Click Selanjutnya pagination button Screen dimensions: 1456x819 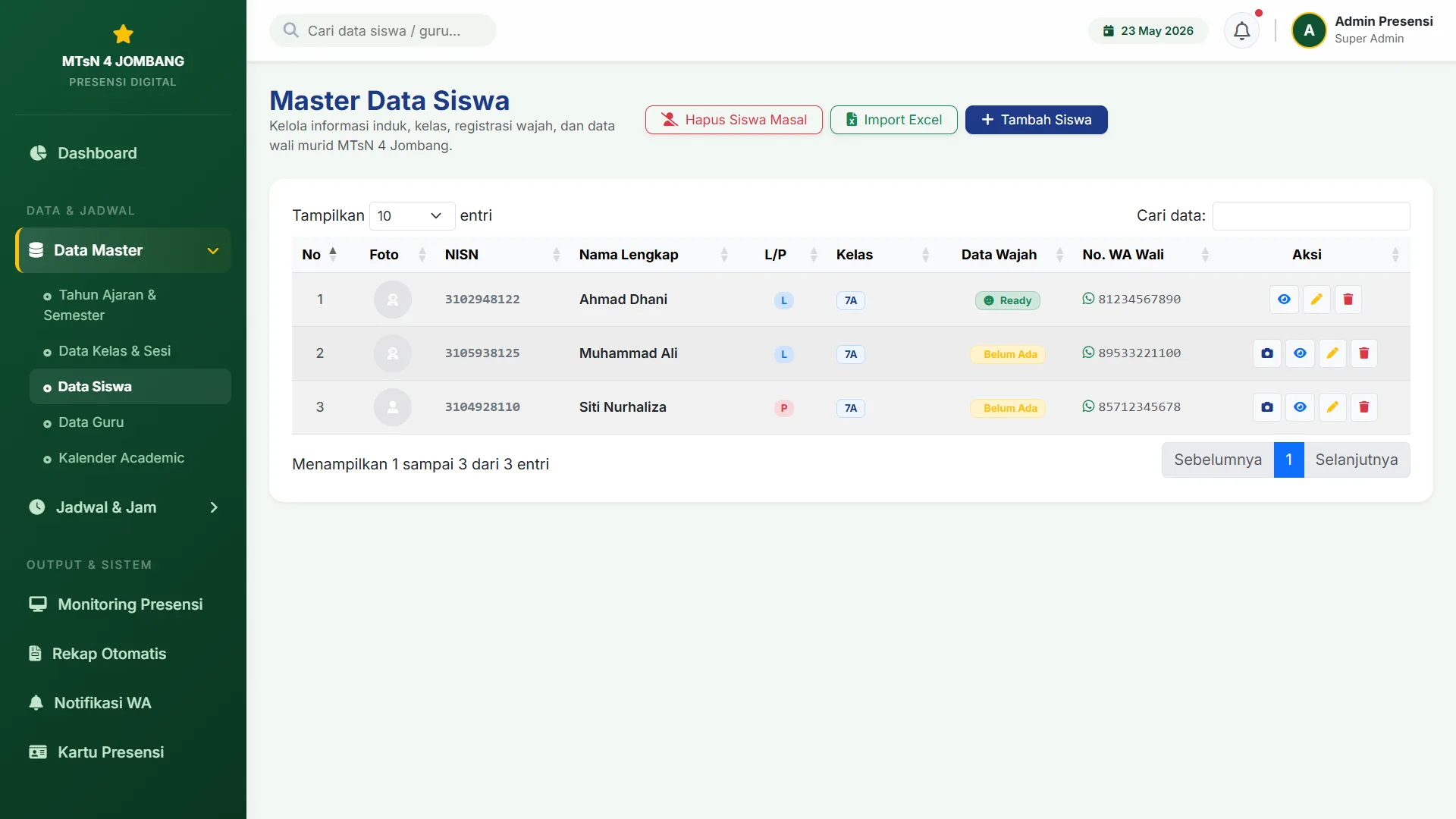tap(1357, 460)
